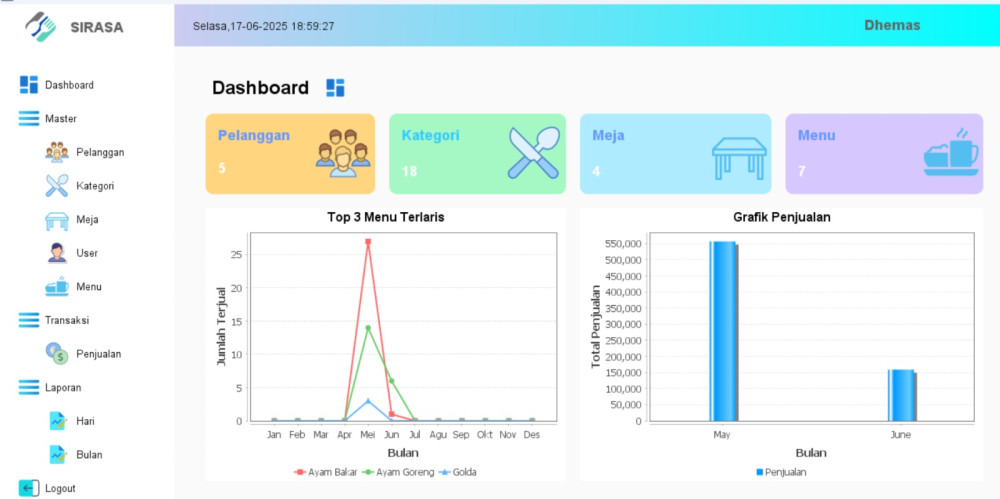Click the User avatar icon in sidebar
Screen dimensions: 1000x499
[57, 253]
